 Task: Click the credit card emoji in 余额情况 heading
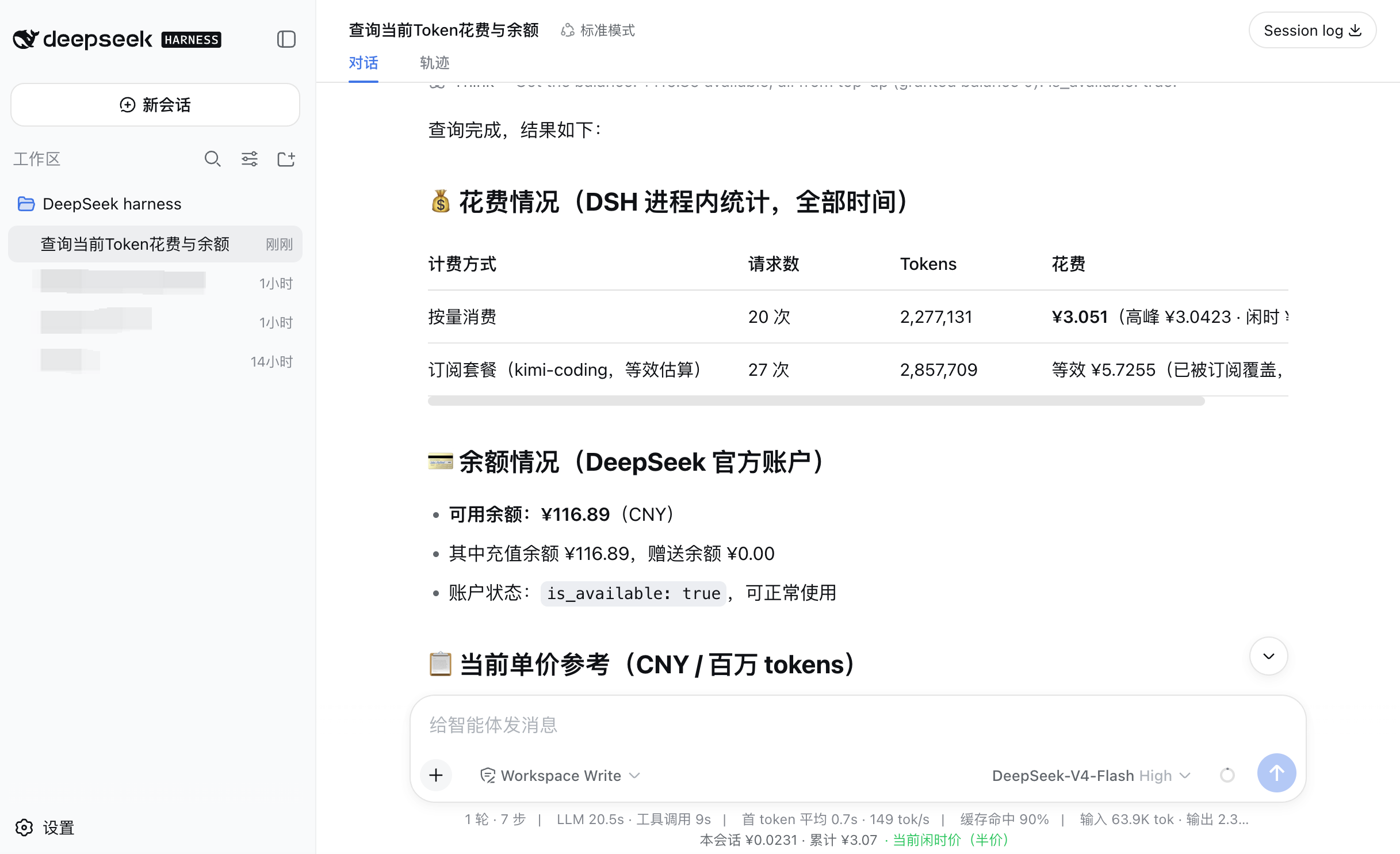pos(441,462)
